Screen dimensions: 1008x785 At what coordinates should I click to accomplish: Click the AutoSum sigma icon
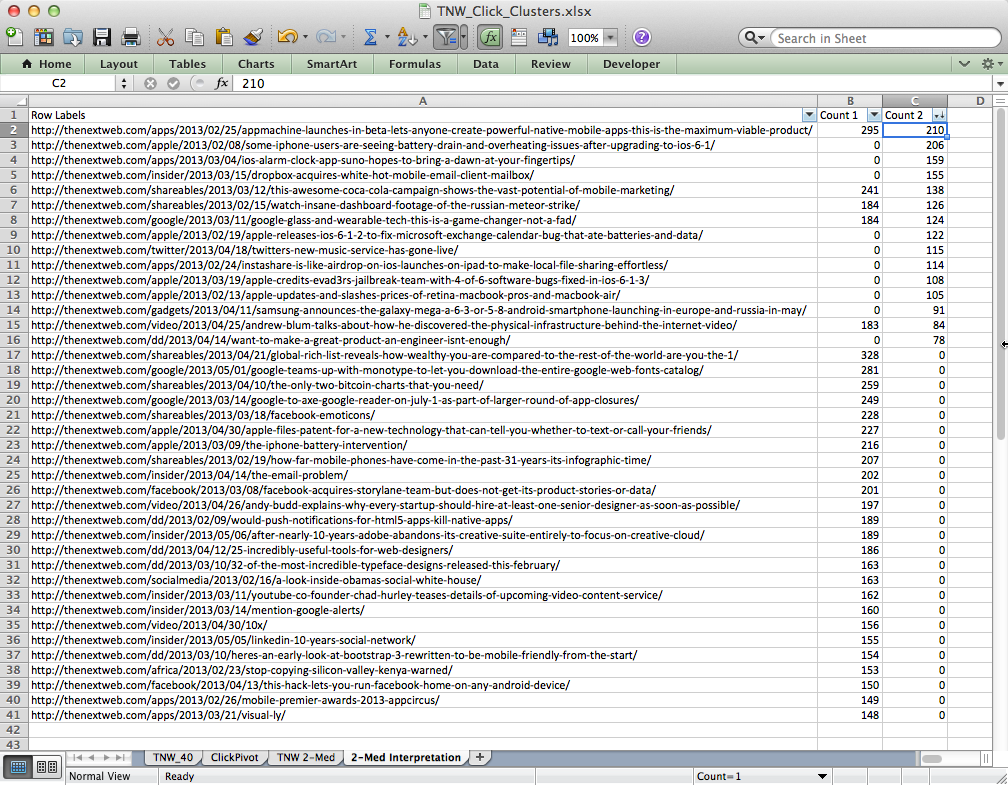click(370, 38)
